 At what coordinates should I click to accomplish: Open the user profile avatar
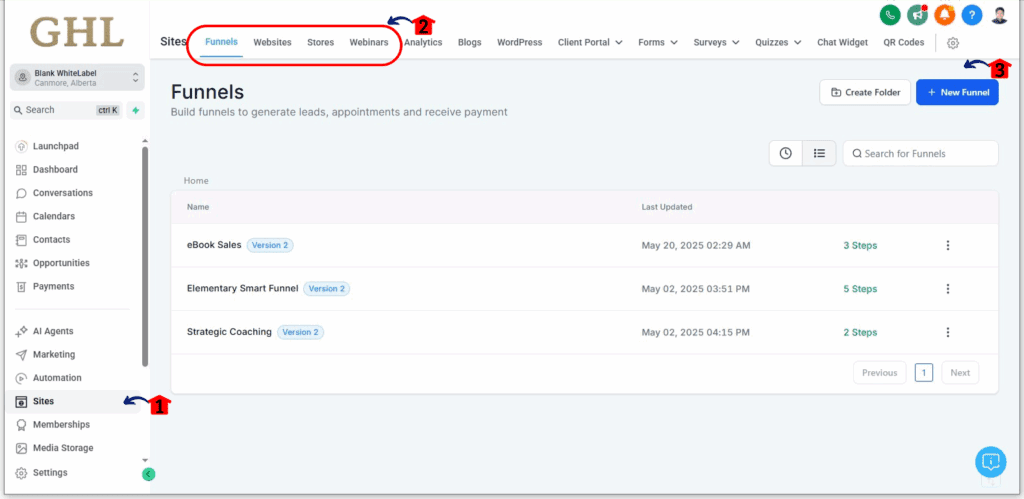click(999, 14)
